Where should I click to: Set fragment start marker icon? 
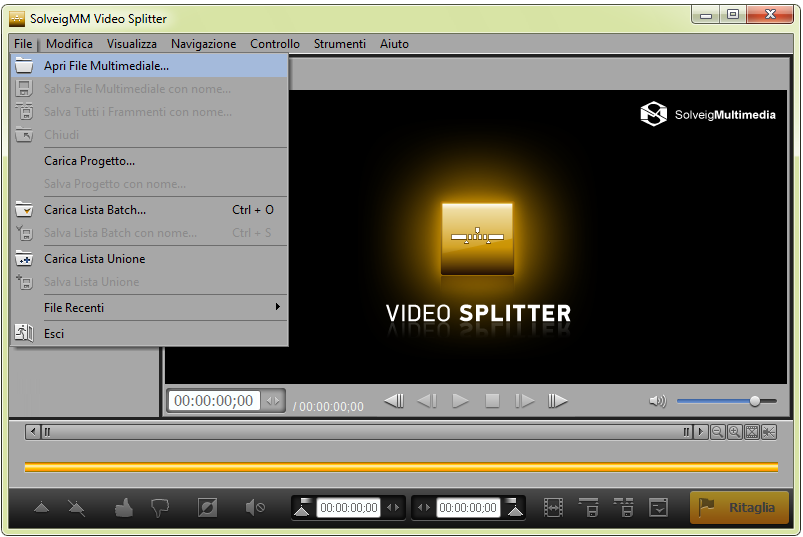pyautogui.click(x=303, y=508)
